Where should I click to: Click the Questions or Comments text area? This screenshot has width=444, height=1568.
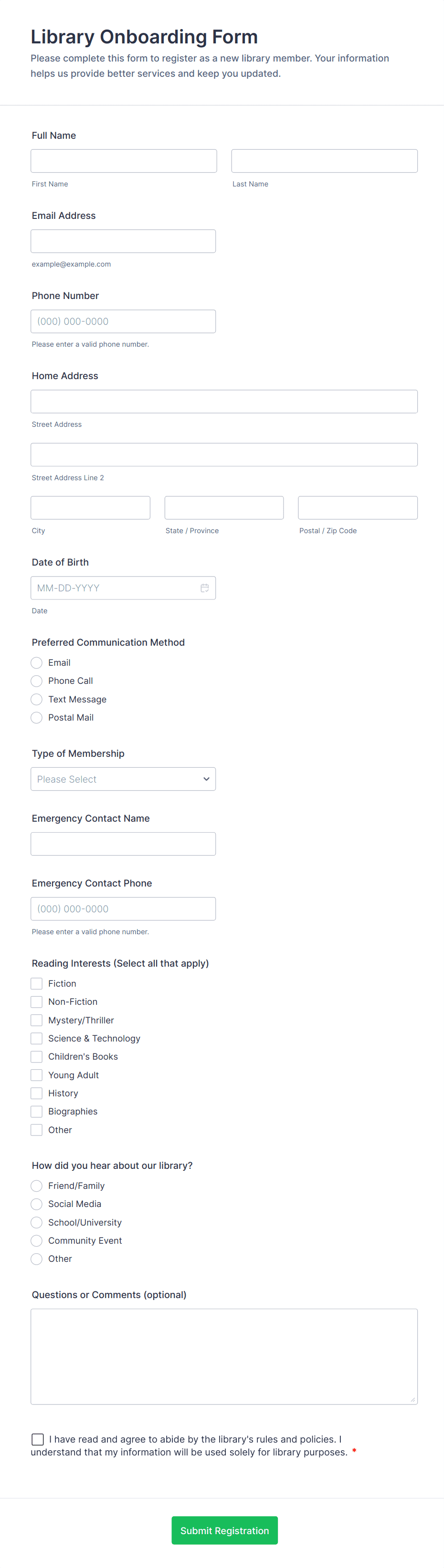click(224, 1356)
